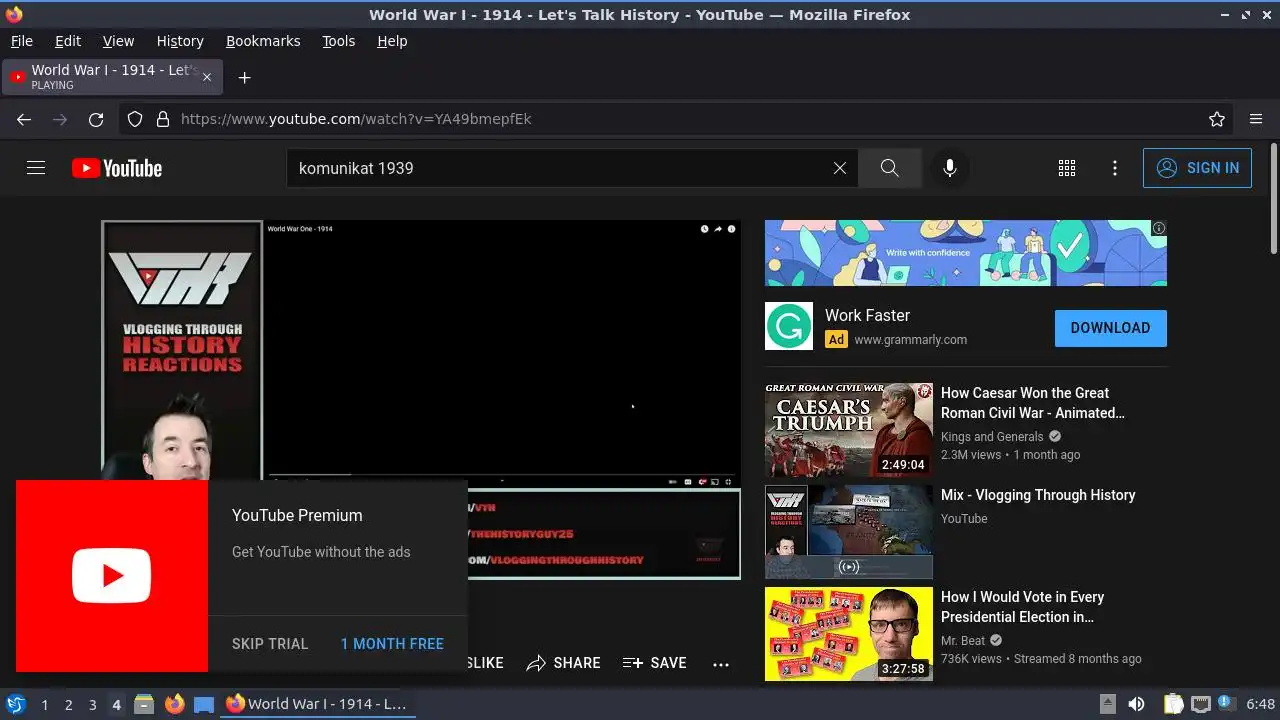Screen dimensions: 1280x720
Task: Switch to workspace 3
Action: pos(92,705)
